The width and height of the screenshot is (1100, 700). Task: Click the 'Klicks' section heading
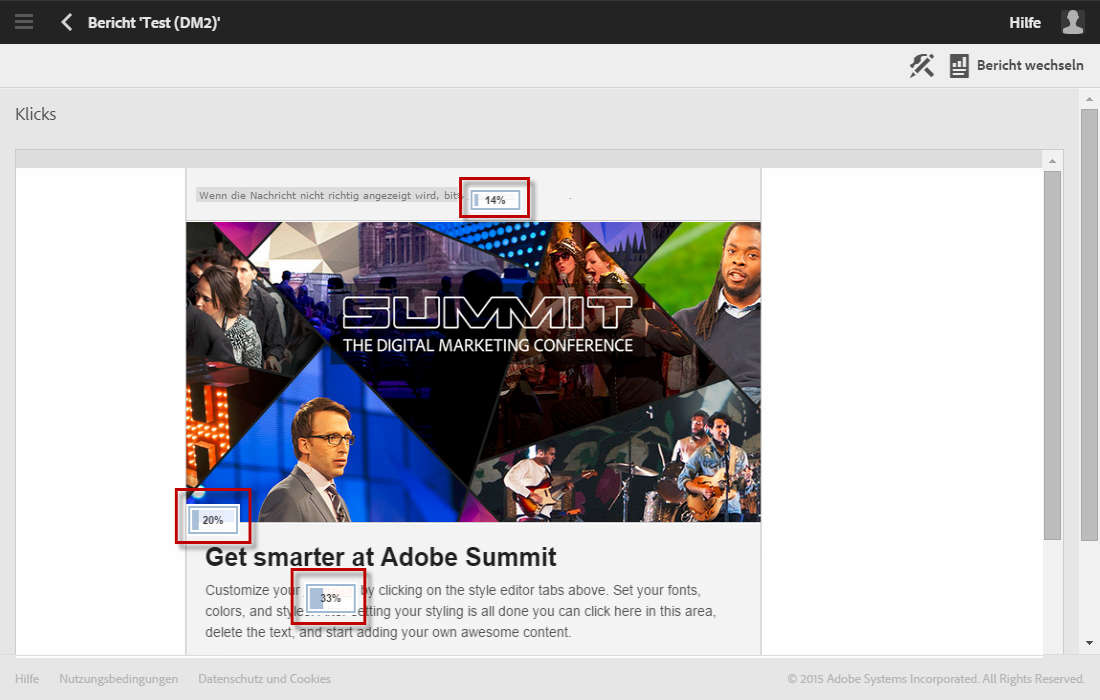tap(36, 114)
